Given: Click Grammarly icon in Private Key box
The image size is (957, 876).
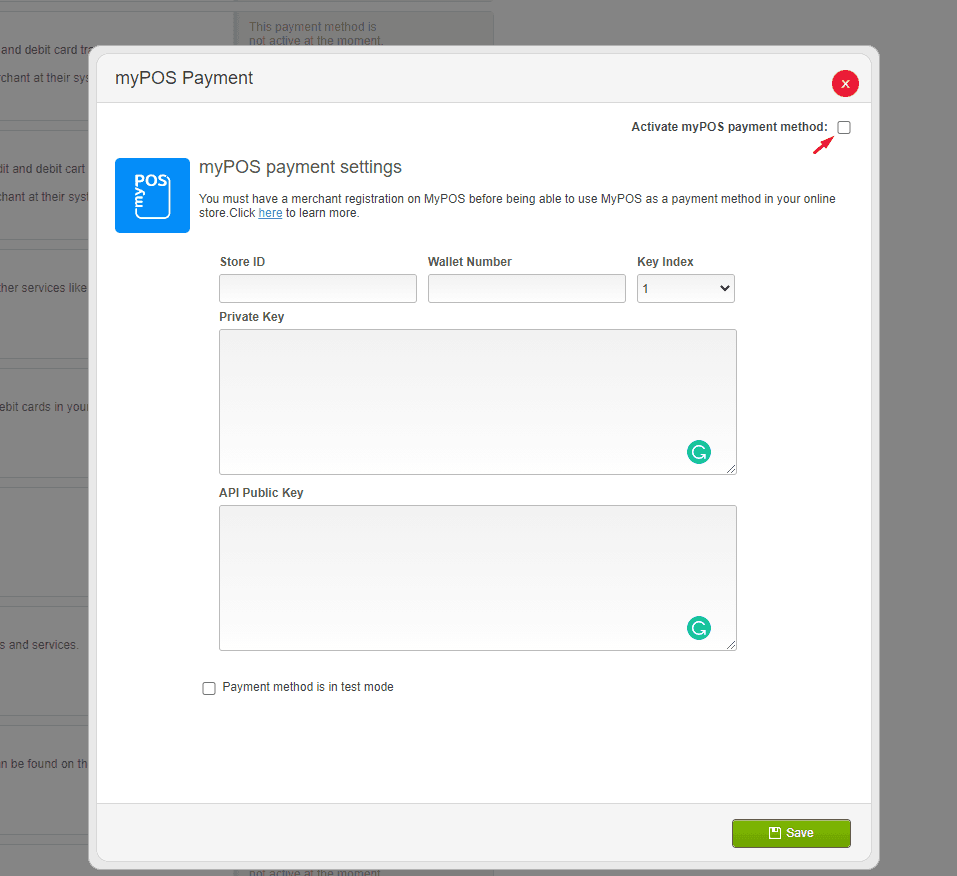Looking at the screenshot, I should click(698, 452).
